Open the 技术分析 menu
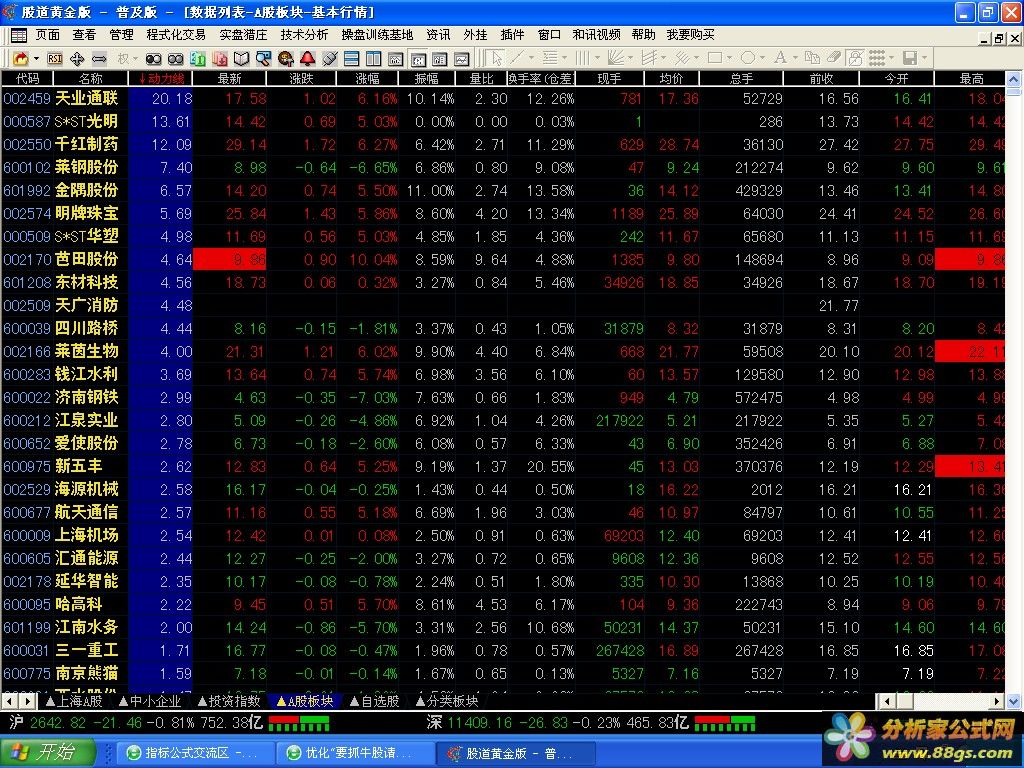 click(304, 35)
